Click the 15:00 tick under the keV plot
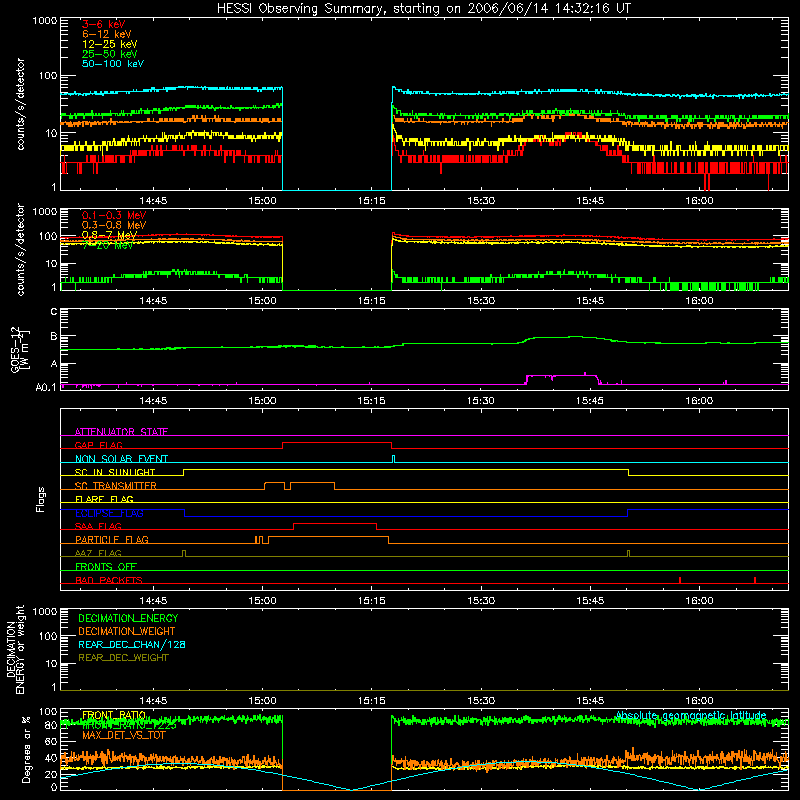This screenshot has width=800, height=800. [x=262, y=201]
